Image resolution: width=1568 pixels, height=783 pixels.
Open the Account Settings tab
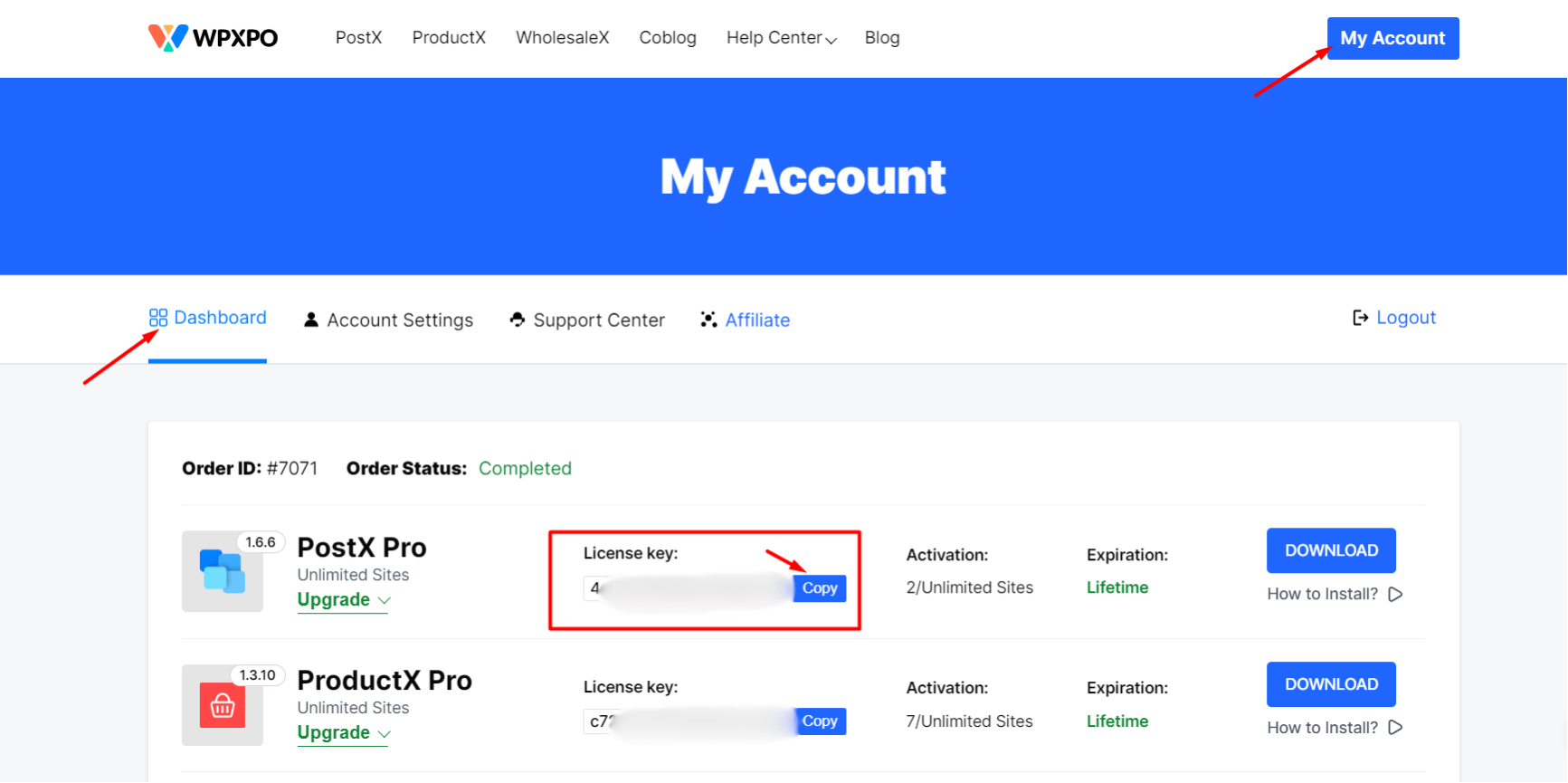[388, 320]
